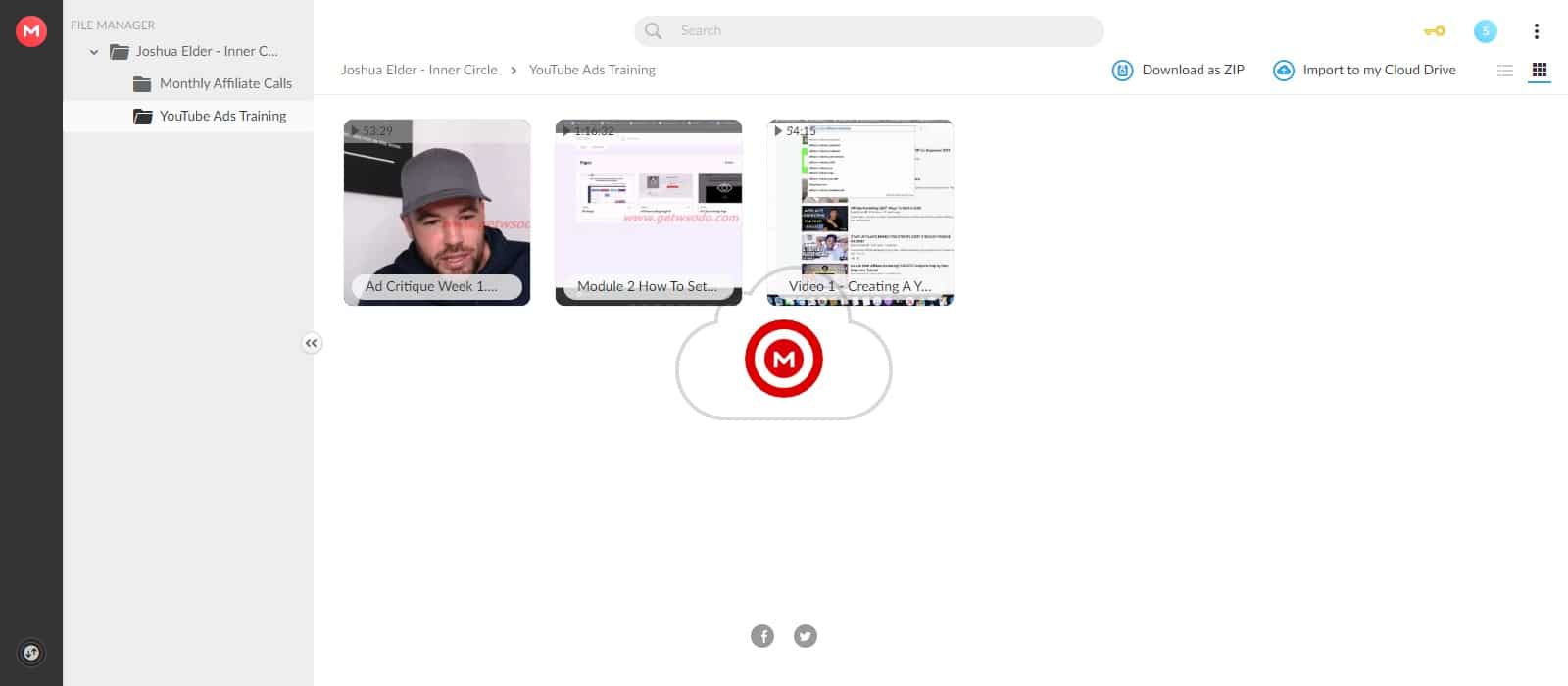Collapse the file manager sidebar panel
Image resolution: width=1568 pixels, height=686 pixels.
pos(311,343)
